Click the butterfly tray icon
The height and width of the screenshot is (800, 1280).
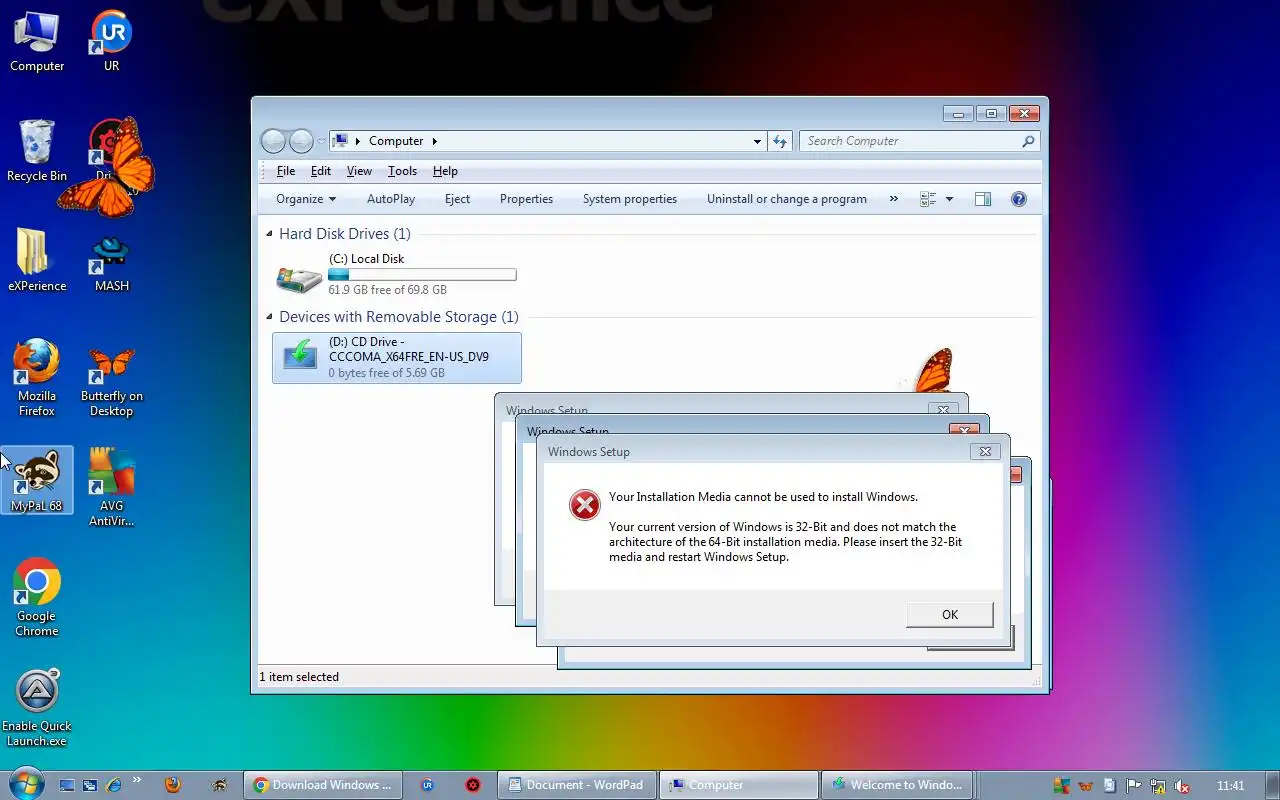tap(1085, 786)
